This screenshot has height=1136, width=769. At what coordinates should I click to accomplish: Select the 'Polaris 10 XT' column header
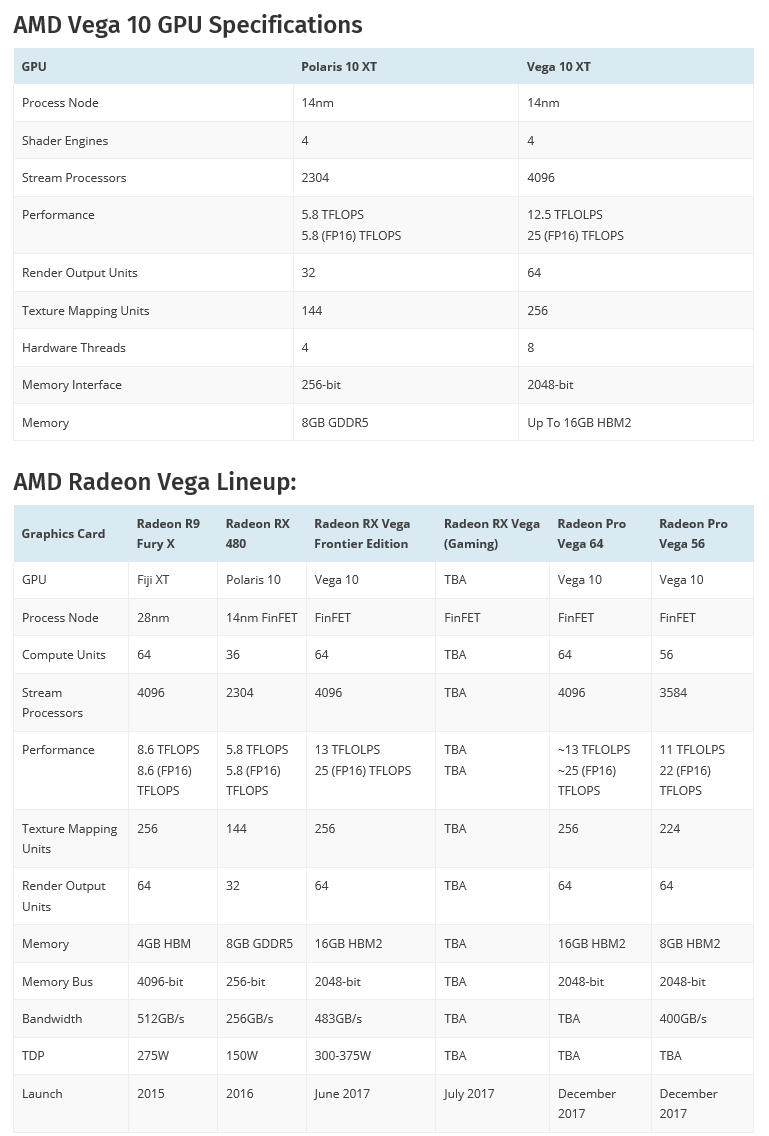(x=339, y=67)
